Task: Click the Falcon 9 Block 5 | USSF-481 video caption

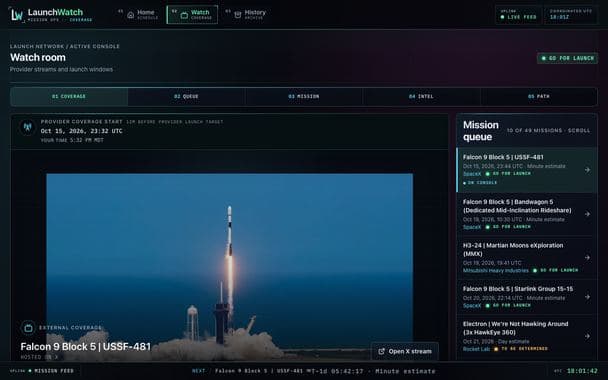Action: 85,347
